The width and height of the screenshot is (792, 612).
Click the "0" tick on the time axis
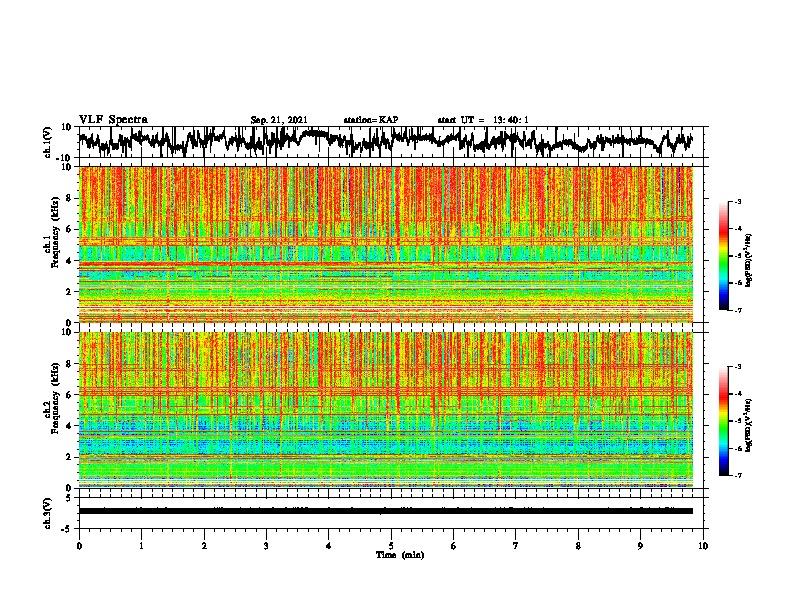pyautogui.click(x=79, y=546)
